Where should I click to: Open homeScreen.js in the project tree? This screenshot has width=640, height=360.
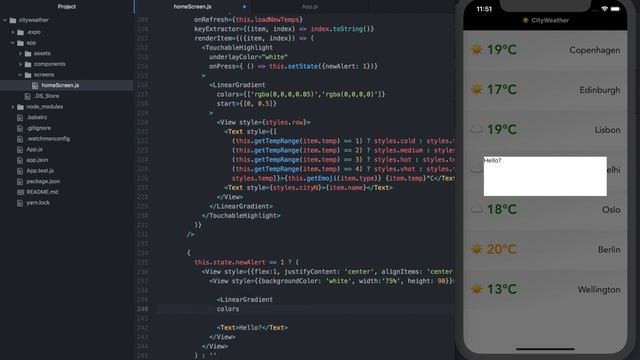(60, 85)
